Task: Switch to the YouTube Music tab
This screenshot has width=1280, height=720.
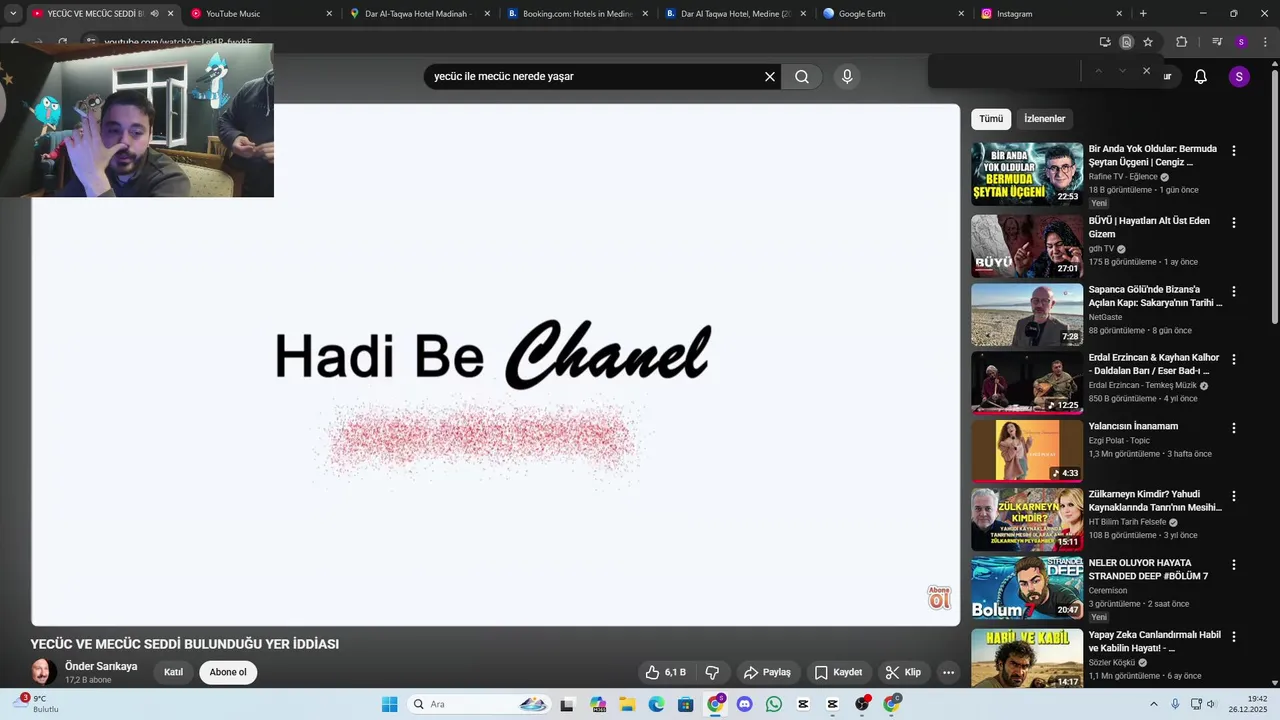Action: (x=262, y=14)
